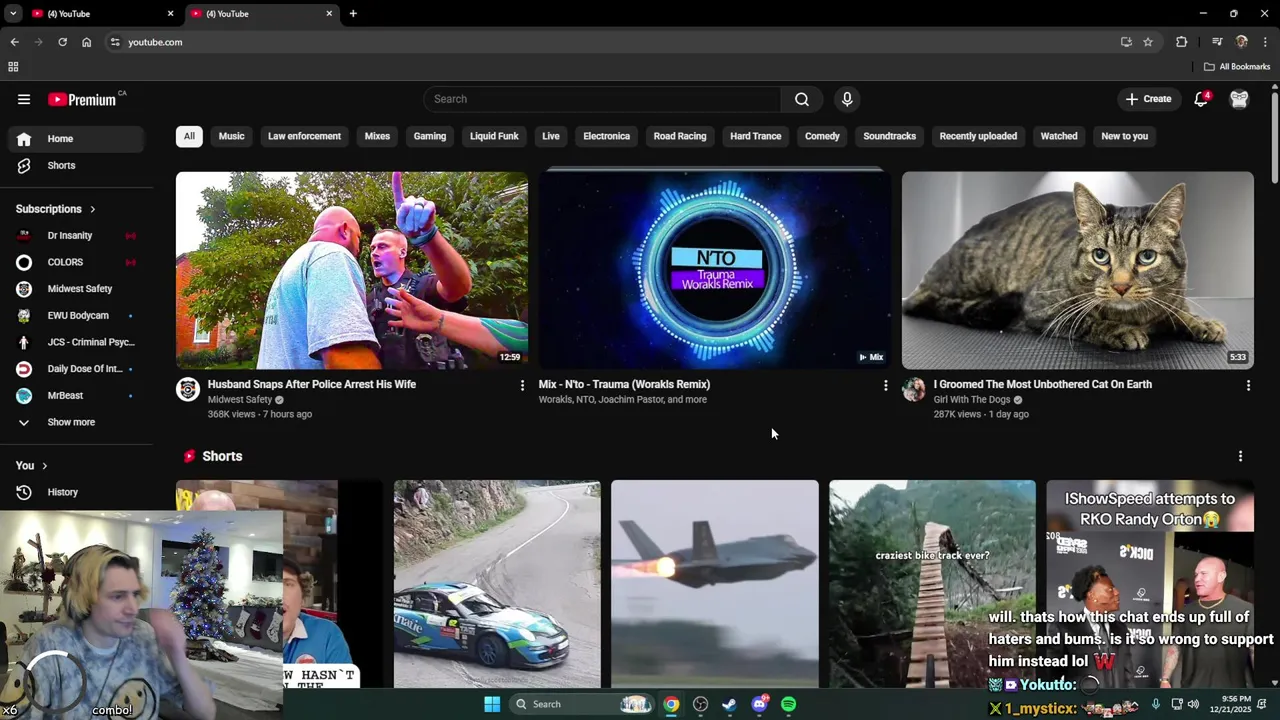Viewport: 1280px width, 720px height.
Task: Play the rally car Short
Action: point(497,584)
